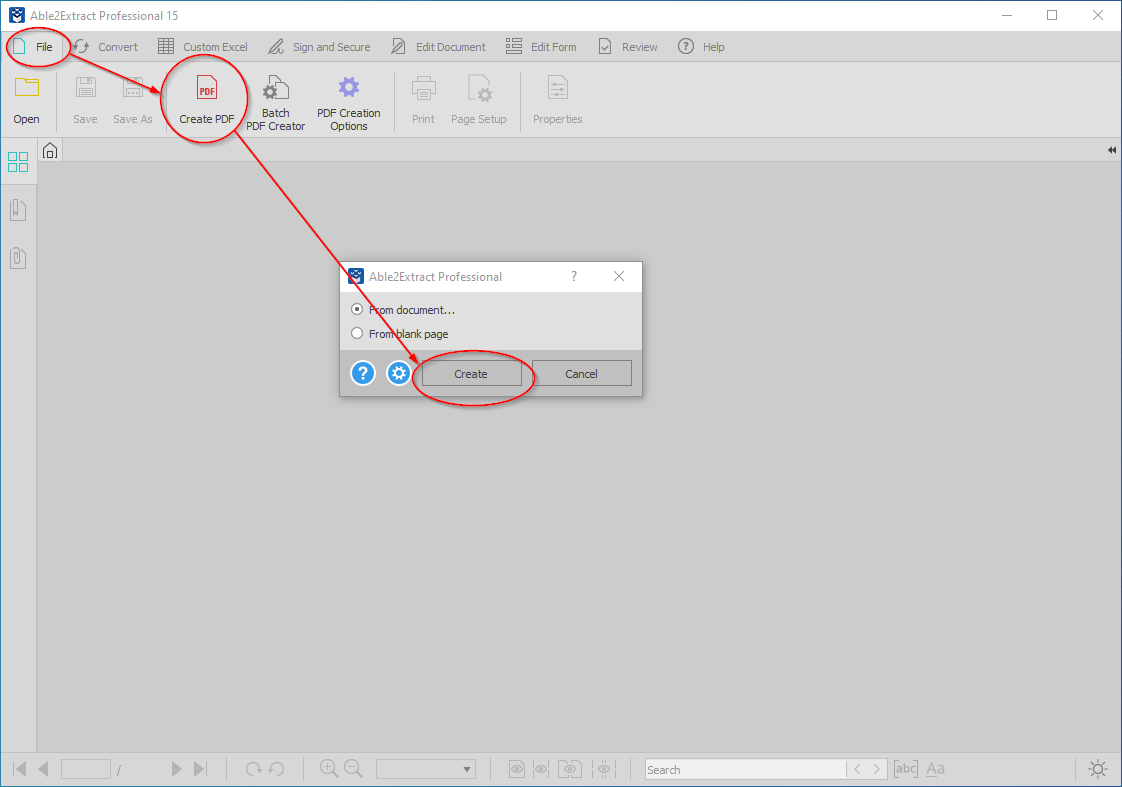Show the attachments panel in sidebar
Viewport: 1122px width, 787px height.
[x=18, y=258]
